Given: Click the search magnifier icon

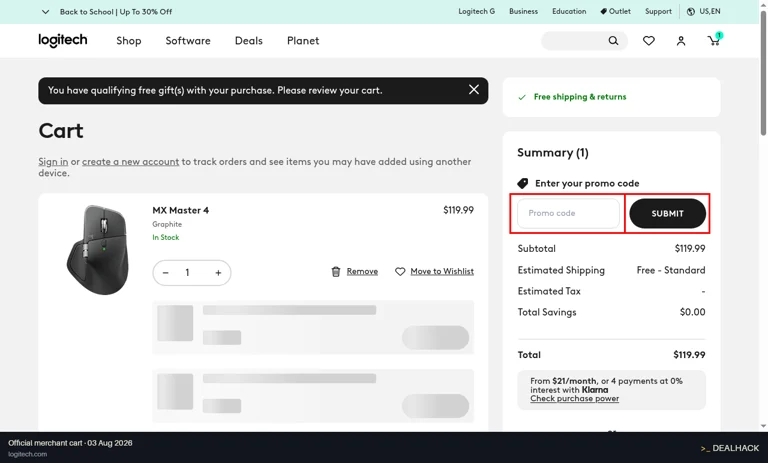Looking at the screenshot, I should pyautogui.click(x=613, y=41).
